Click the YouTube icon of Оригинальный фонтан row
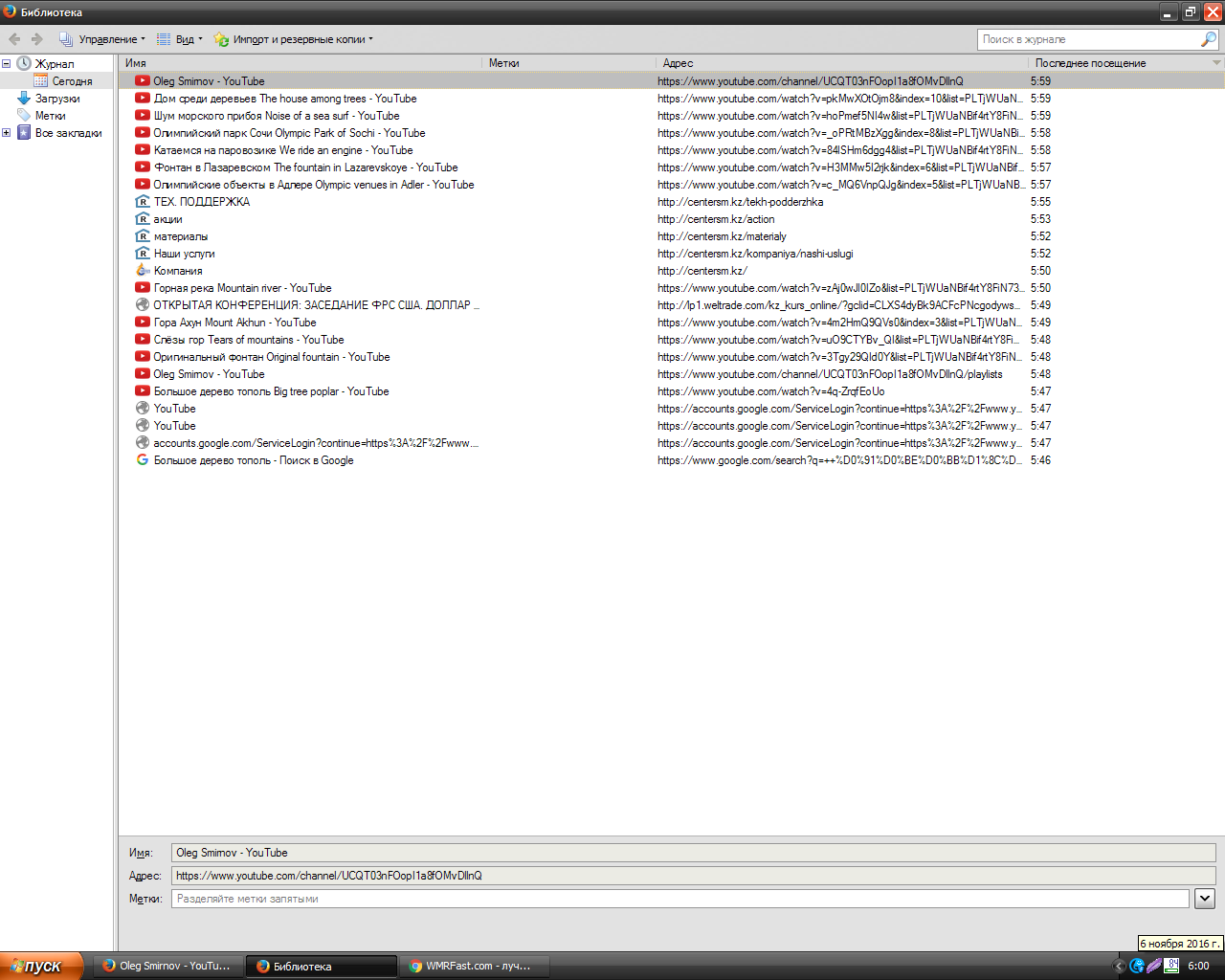Viewport: 1225px width, 980px height. coord(143,357)
